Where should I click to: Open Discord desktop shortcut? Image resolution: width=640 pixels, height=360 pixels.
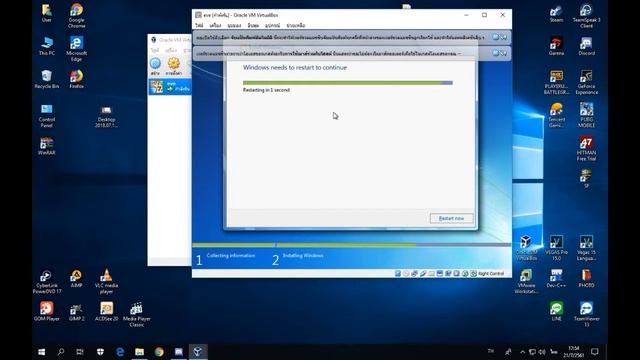point(587,46)
